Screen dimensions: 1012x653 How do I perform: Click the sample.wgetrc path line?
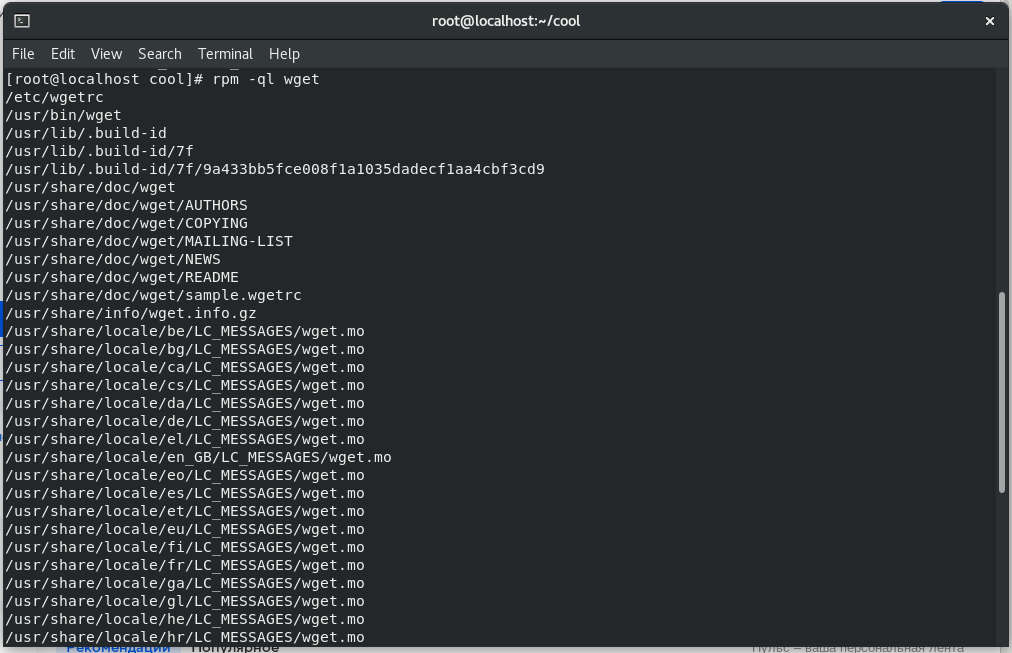coord(154,296)
